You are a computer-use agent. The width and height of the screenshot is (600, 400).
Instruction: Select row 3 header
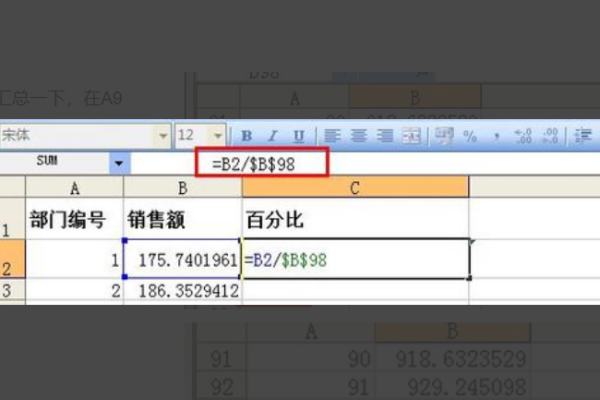tap(12, 291)
